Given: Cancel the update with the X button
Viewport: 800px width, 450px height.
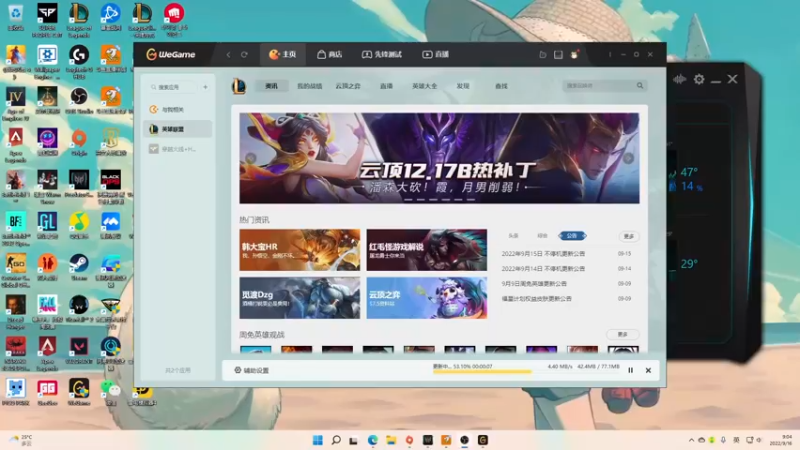Looking at the screenshot, I should click(648, 370).
